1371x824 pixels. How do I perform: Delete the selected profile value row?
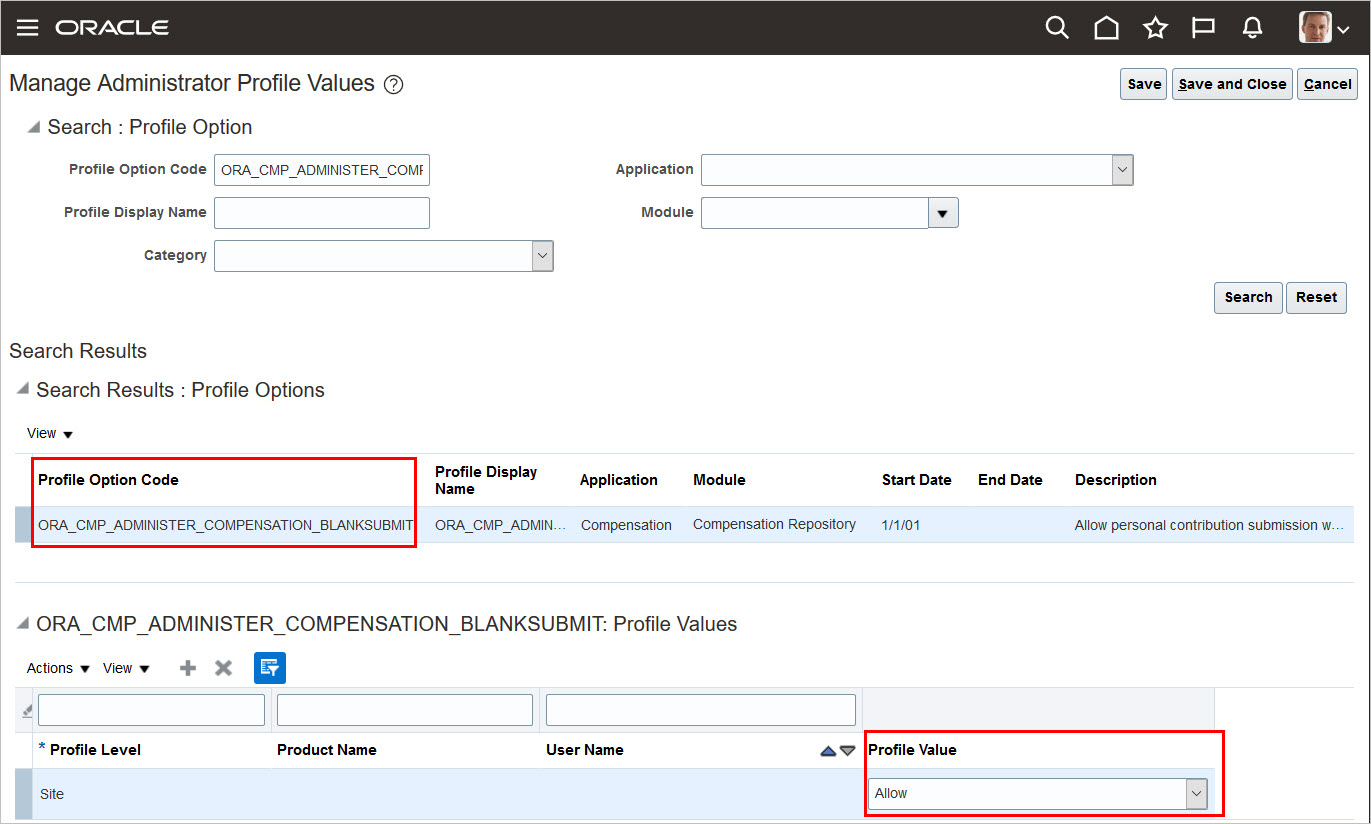point(224,668)
